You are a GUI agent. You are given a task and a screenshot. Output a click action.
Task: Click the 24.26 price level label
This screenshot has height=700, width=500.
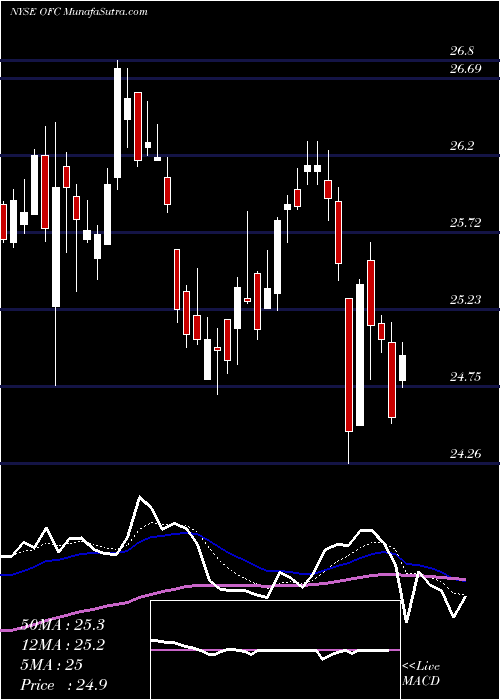[465, 454]
